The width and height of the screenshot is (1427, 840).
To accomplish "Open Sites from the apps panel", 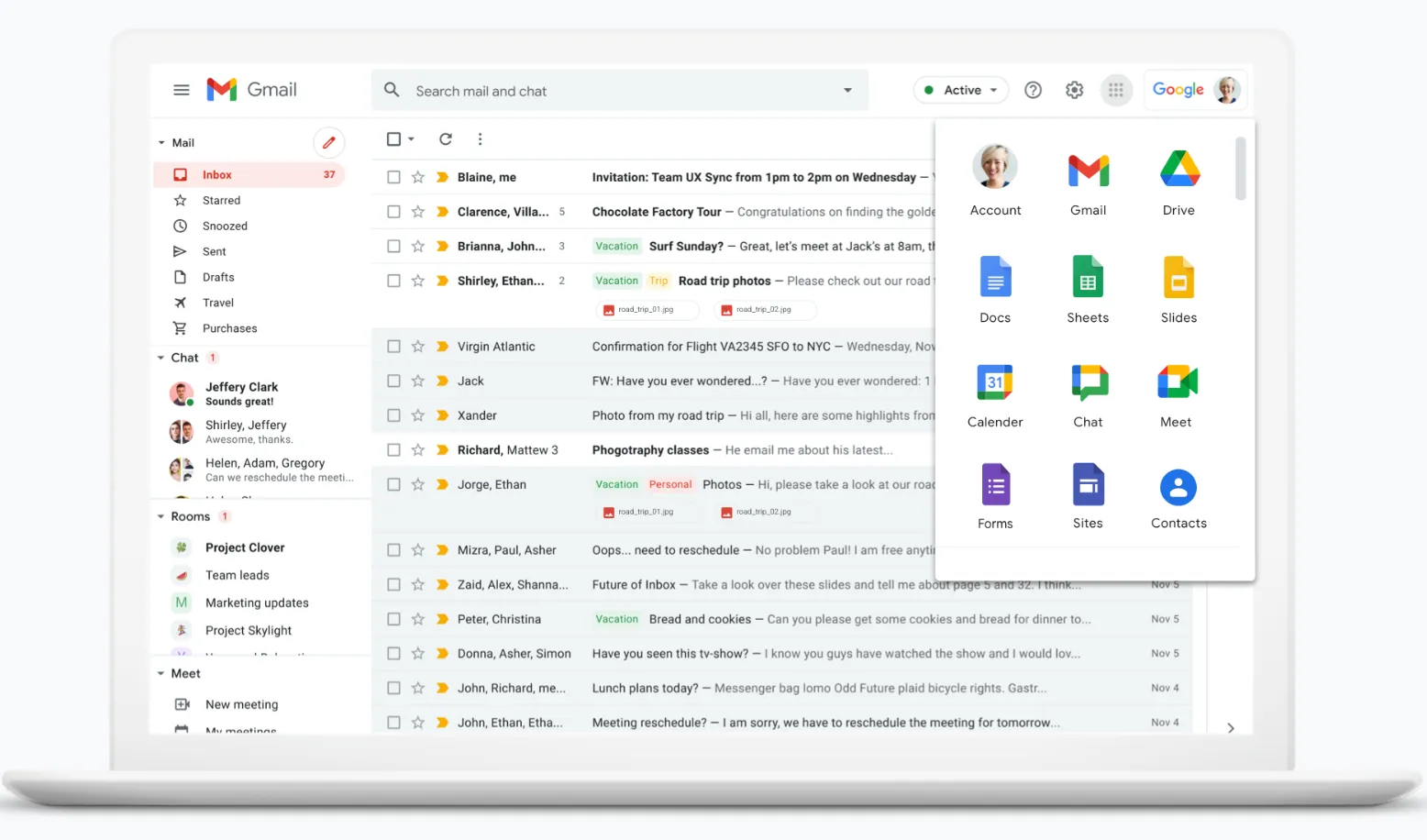I will coord(1089,496).
